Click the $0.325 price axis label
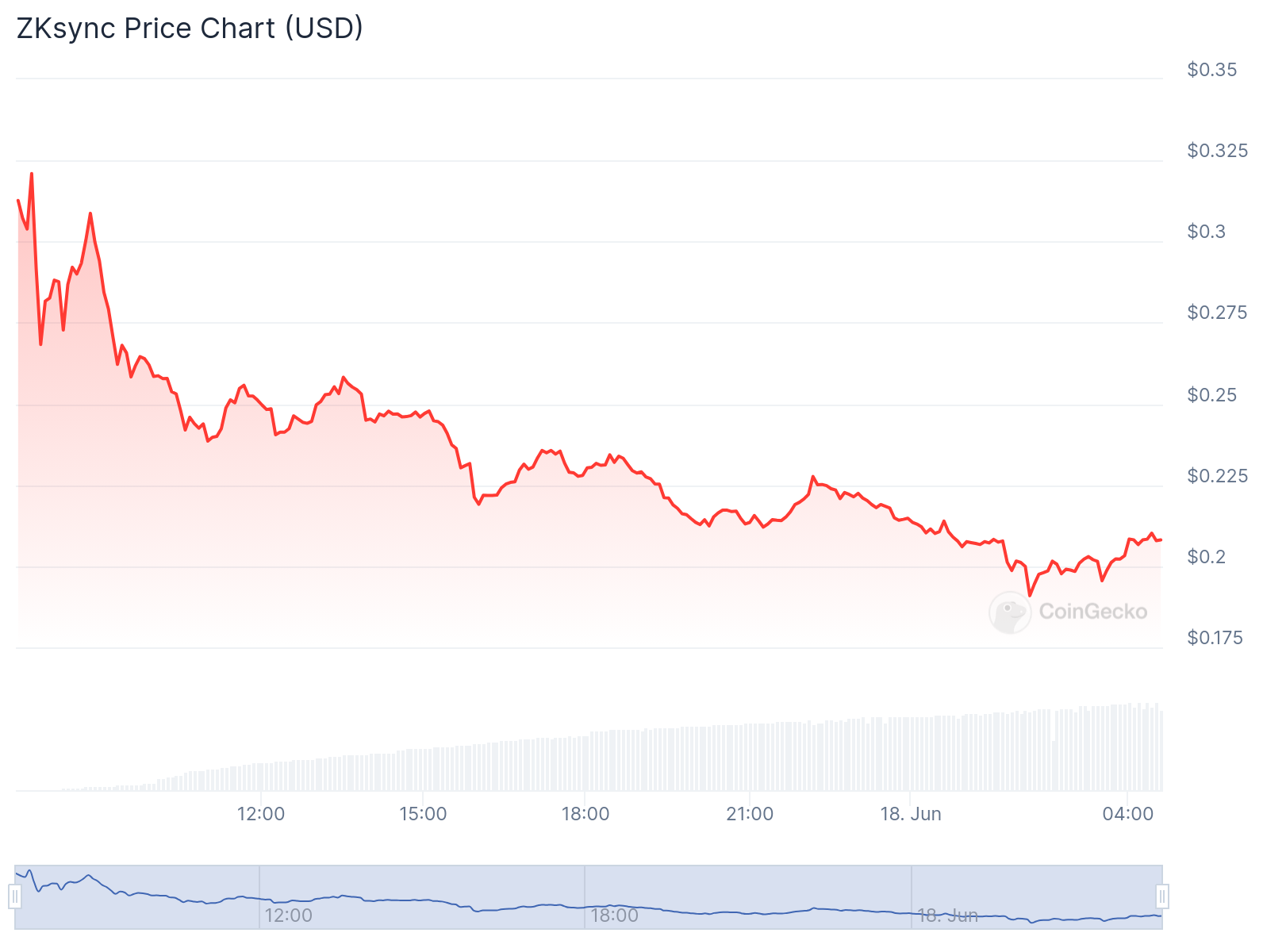The width and height of the screenshot is (1263, 952). 1218,151
